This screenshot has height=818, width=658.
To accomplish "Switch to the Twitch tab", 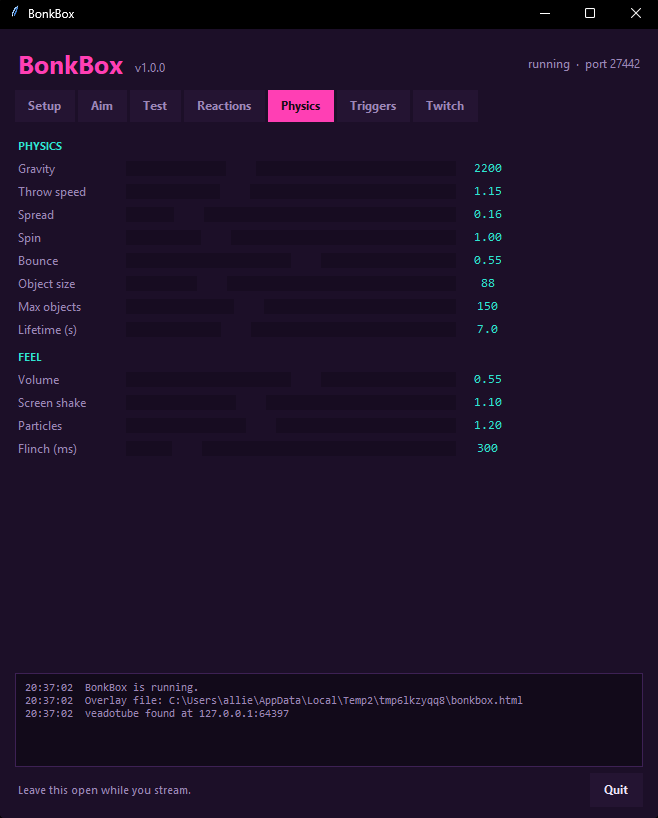I will click(x=445, y=106).
